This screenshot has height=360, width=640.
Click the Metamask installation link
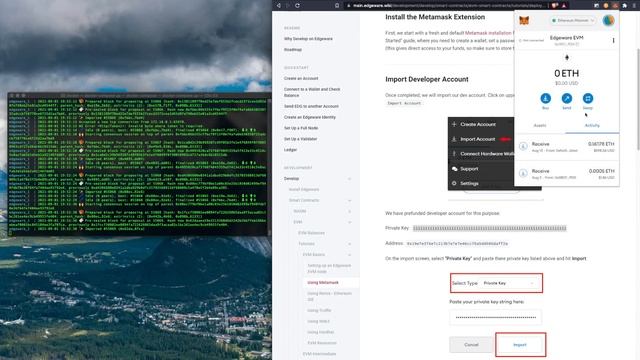(488, 33)
